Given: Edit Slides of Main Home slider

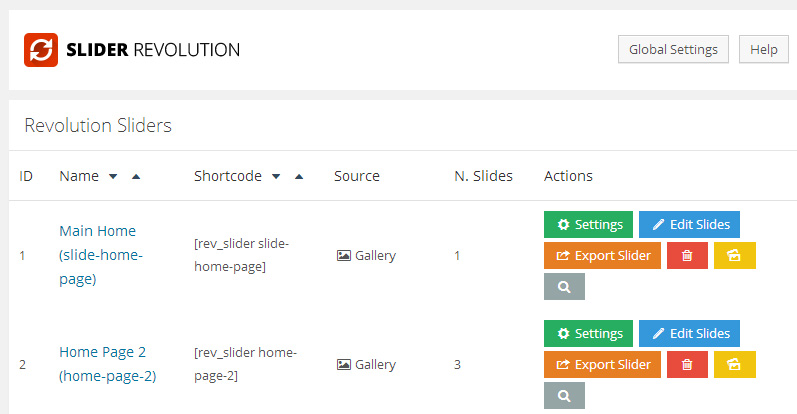Looking at the screenshot, I should coord(689,224).
